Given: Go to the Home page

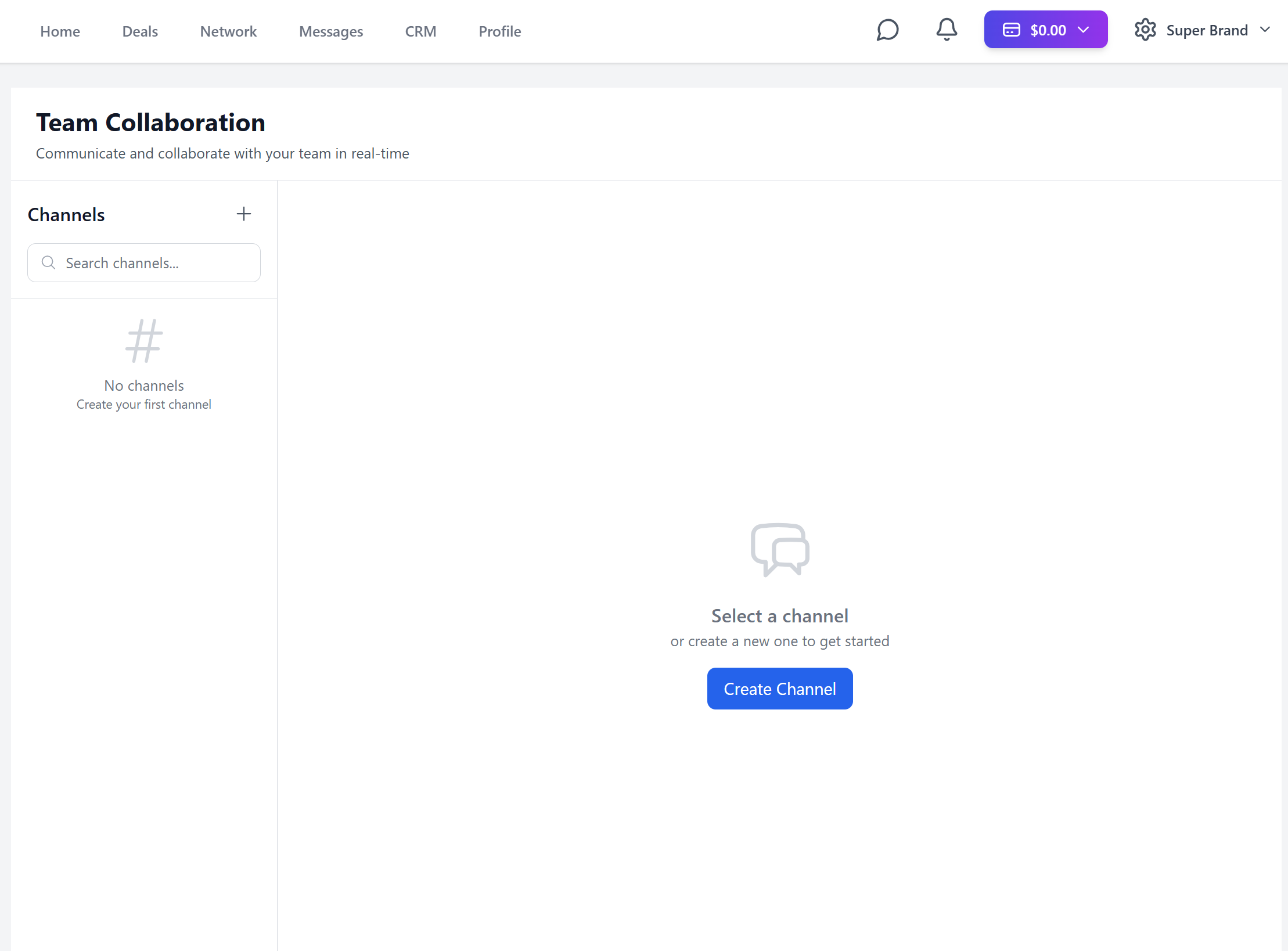Looking at the screenshot, I should click(x=60, y=31).
